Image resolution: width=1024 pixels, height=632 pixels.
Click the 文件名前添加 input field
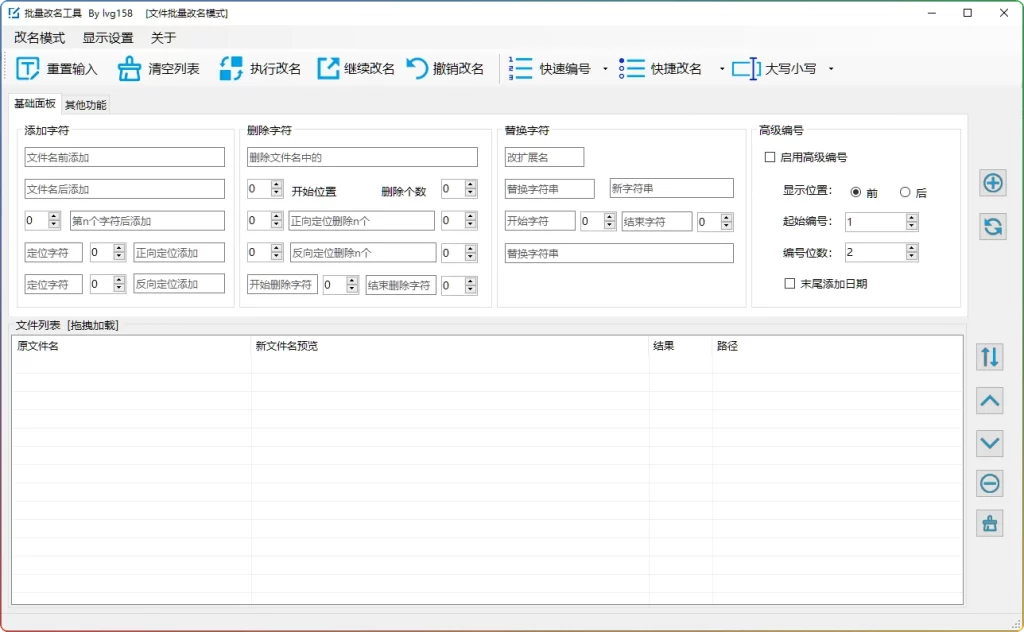coord(124,156)
